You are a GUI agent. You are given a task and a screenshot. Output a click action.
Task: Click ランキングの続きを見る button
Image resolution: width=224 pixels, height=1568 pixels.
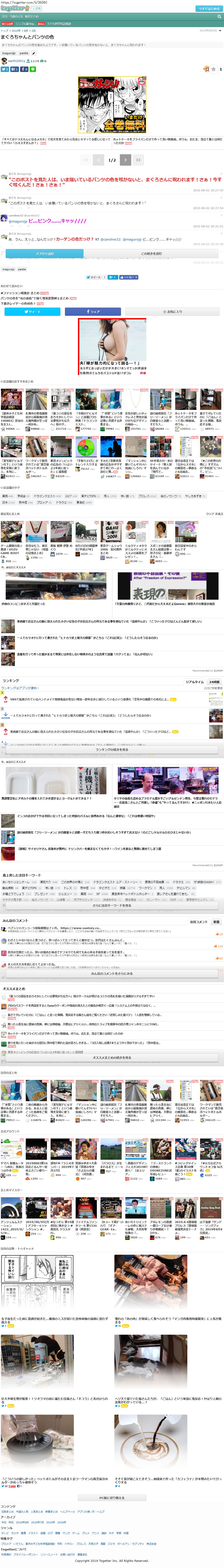(x=112, y=749)
